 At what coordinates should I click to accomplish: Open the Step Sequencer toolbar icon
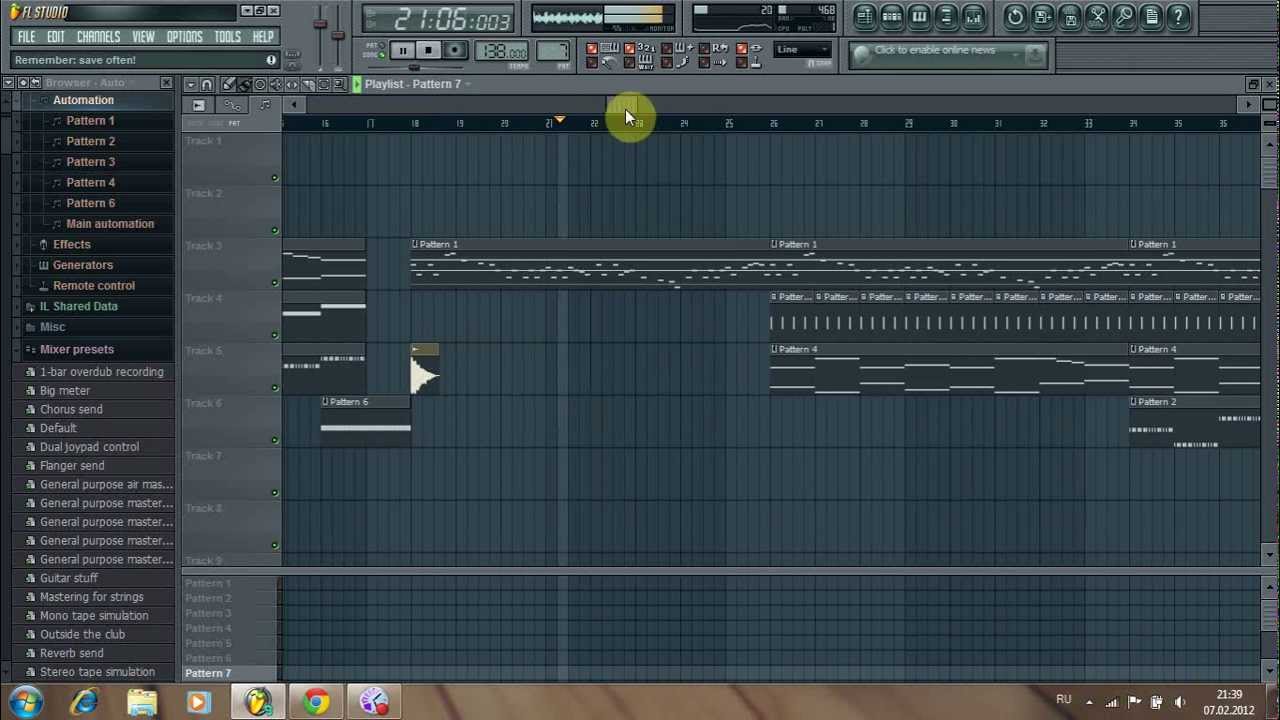tap(892, 16)
